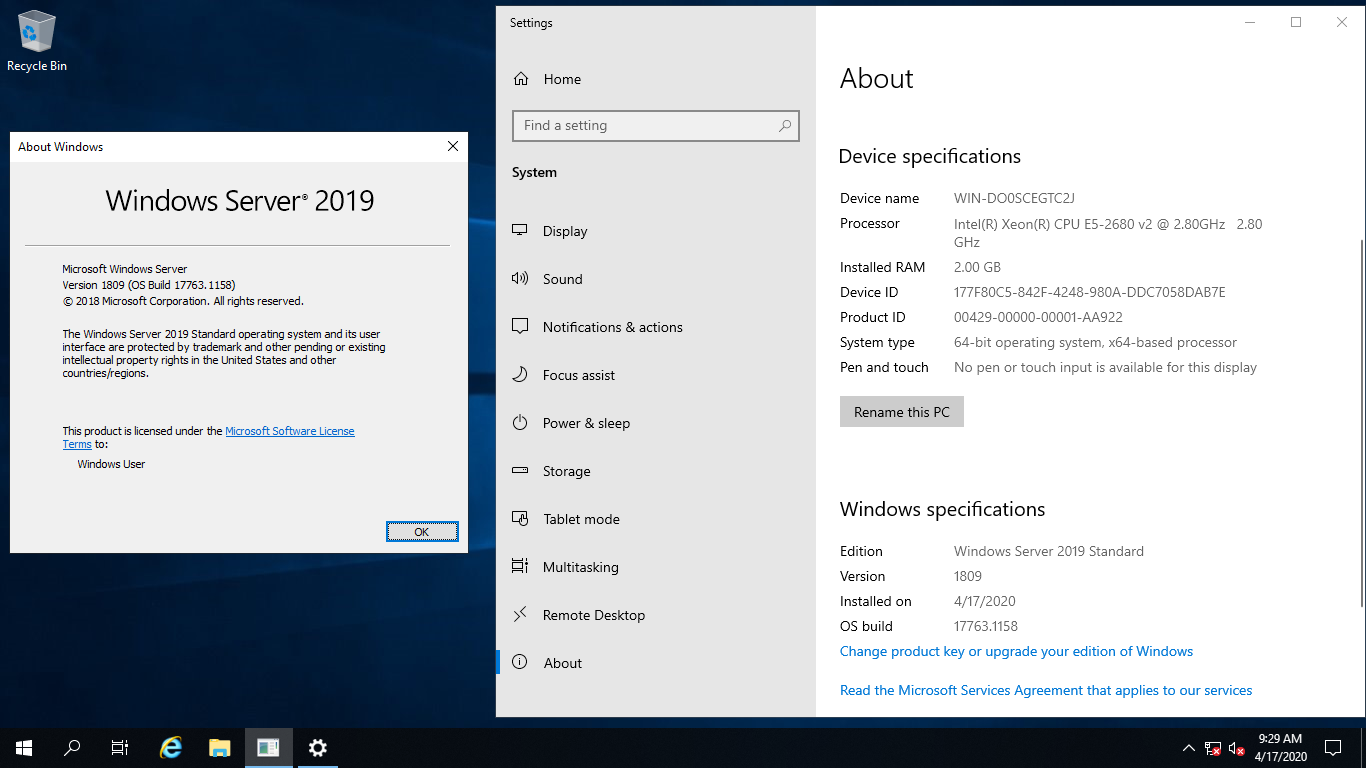Click the Edition value Windows Server 2019 Standard
Screen dimensions: 1366x768
tap(1049, 551)
